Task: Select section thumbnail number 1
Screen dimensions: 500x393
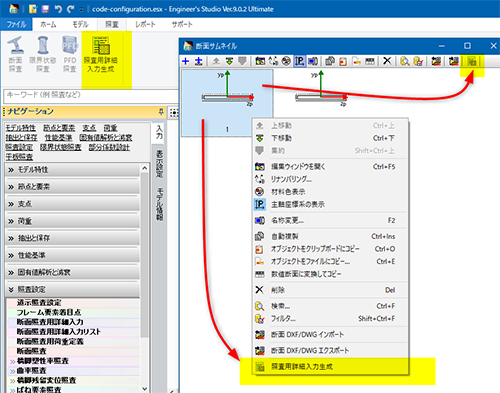Action: (227, 103)
